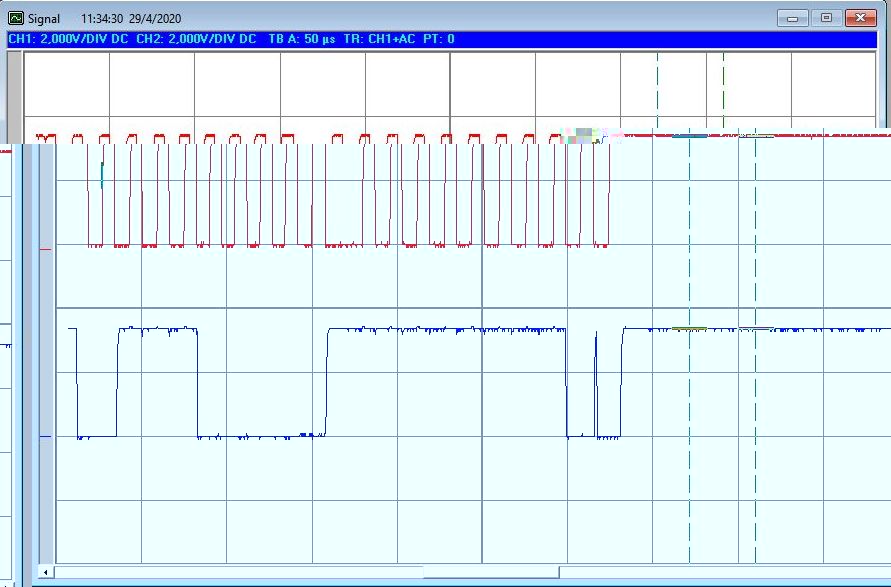
Task: Click the horizontal scrollbar thumb
Action: 492,572
